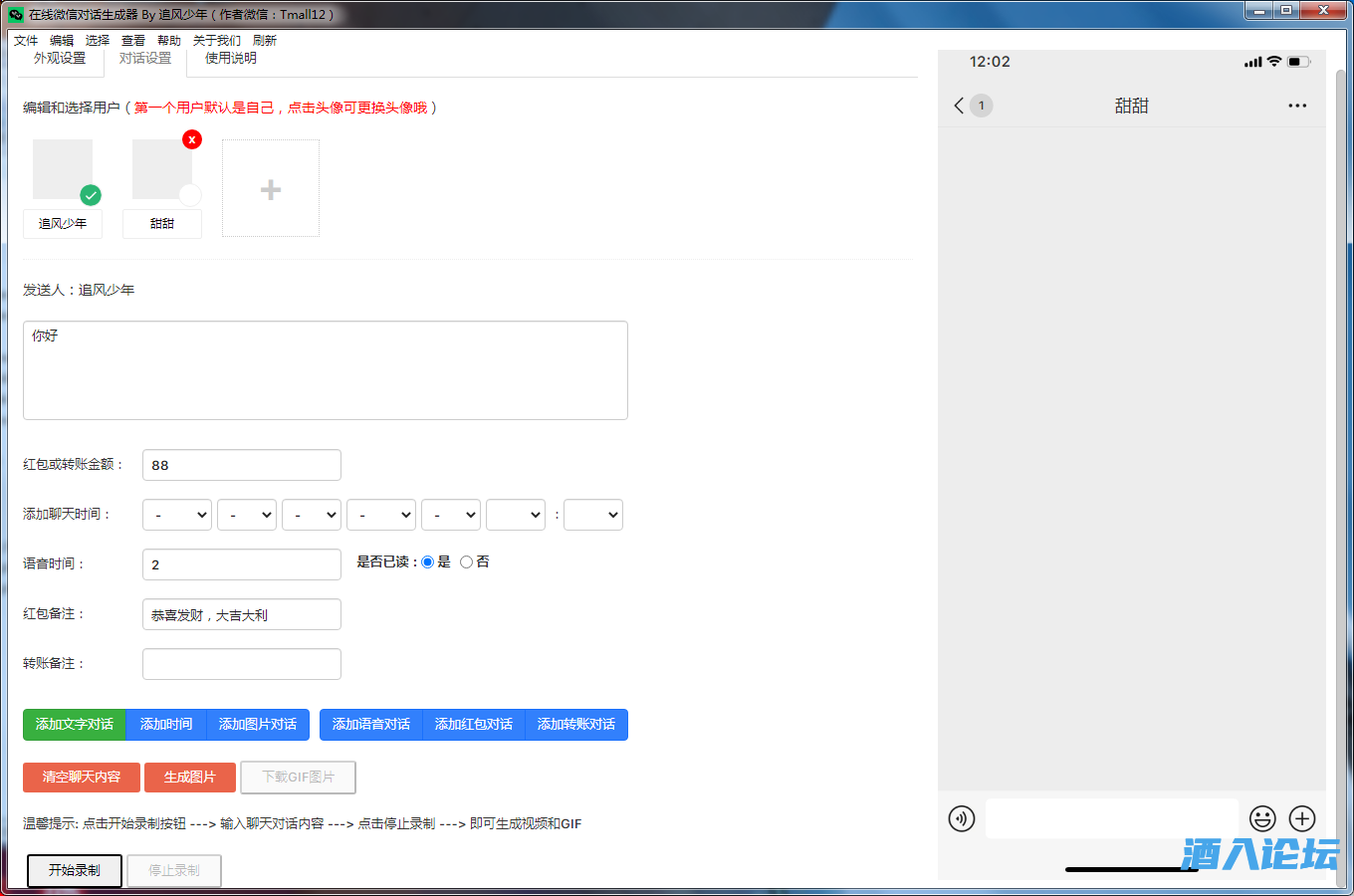The width and height of the screenshot is (1354, 896).
Task: Toggle the green check on 追风少年 avatar
Action: [x=91, y=196]
